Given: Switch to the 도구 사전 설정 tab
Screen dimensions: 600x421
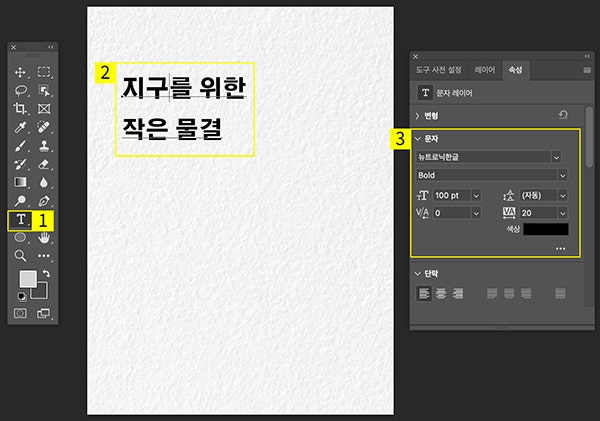Looking at the screenshot, I should [x=439, y=70].
